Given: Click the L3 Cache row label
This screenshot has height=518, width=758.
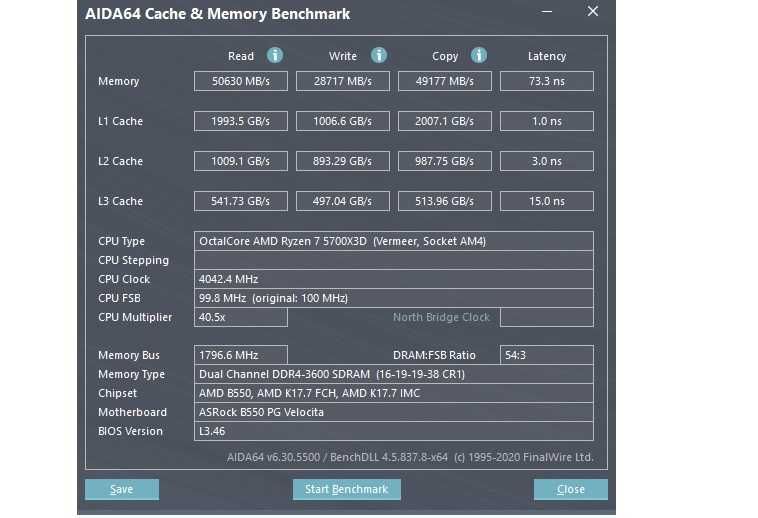Looking at the screenshot, I should pyautogui.click(x=120, y=201).
